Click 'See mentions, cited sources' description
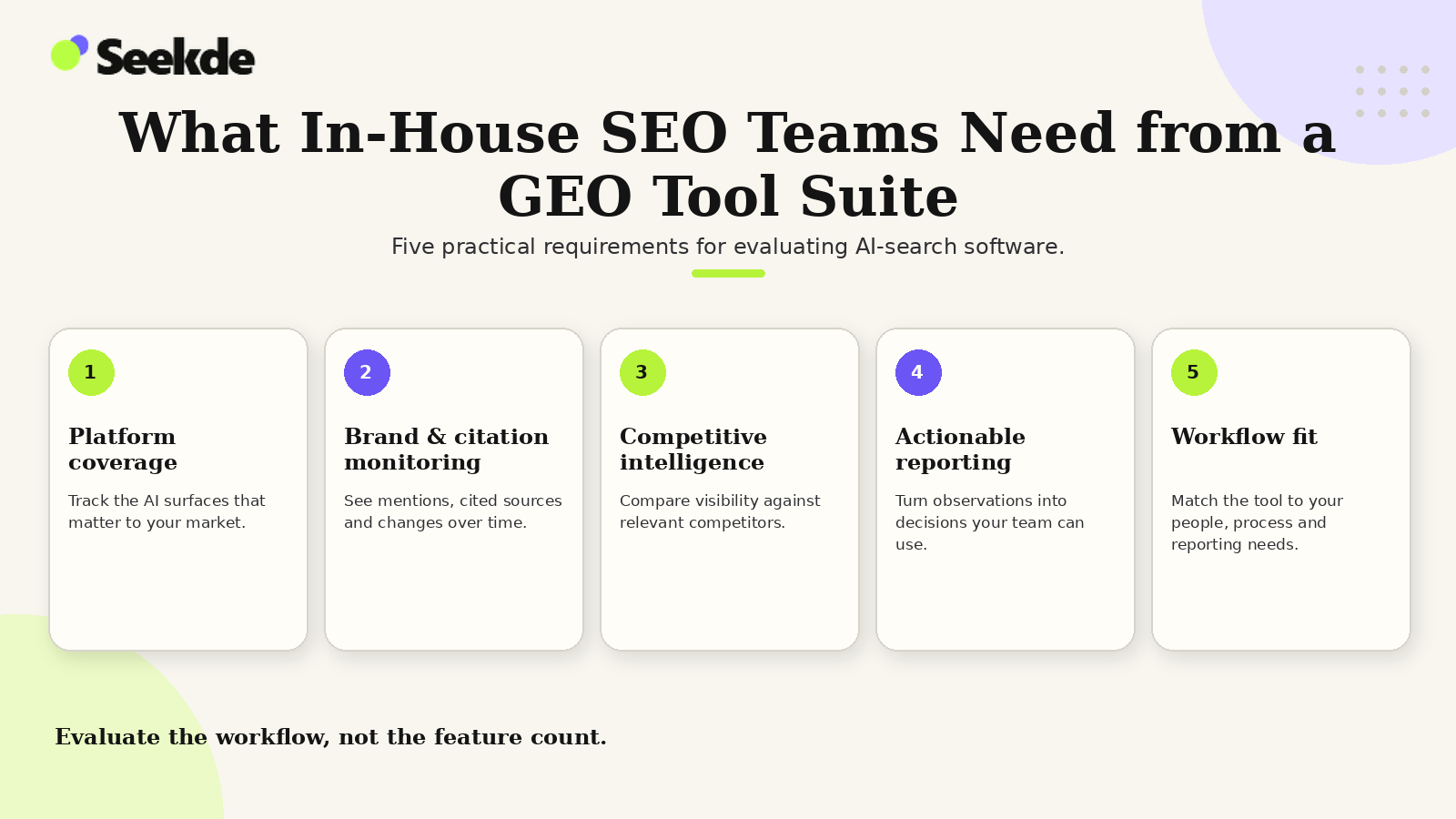The width and height of the screenshot is (1456, 819). [453, 511]
